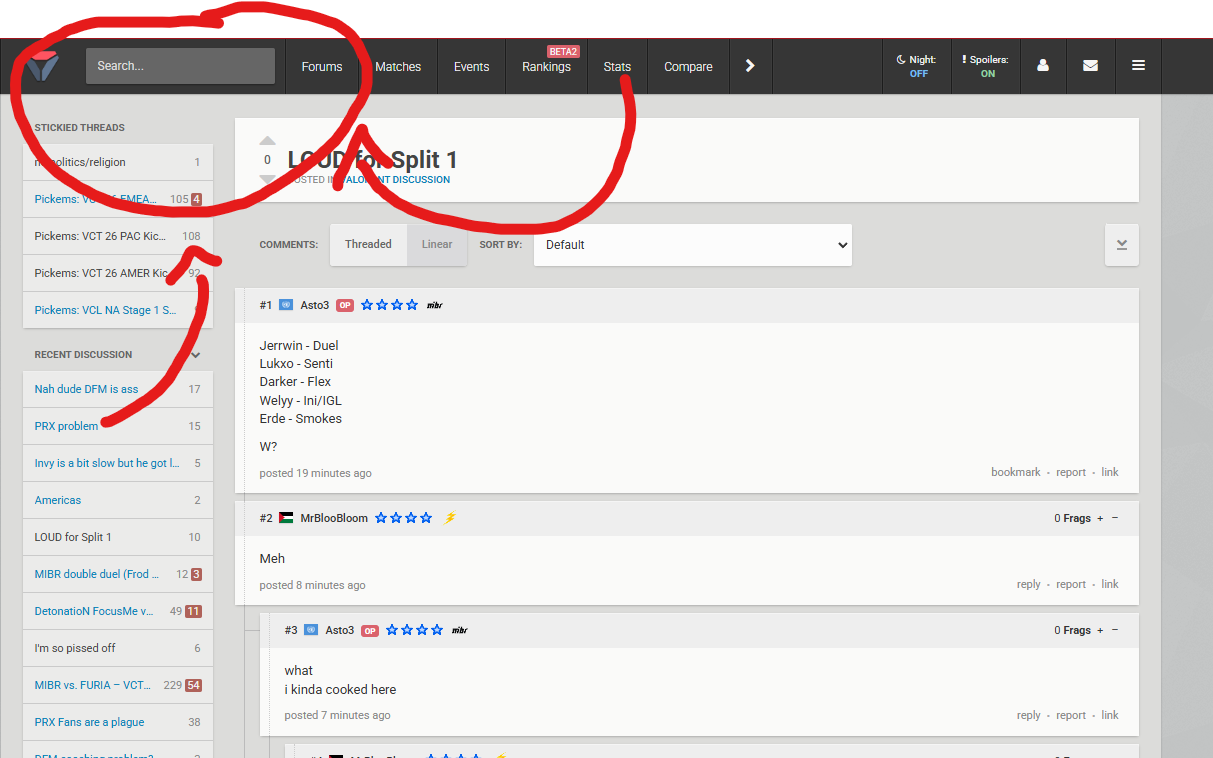Open the Compare nav item

pyautogui.click(x=688, y=66)
